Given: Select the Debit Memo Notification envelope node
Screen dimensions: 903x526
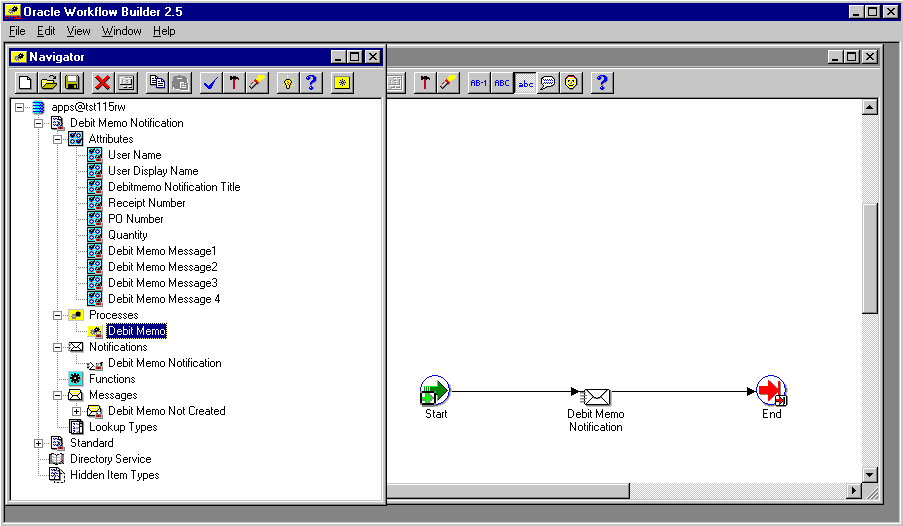Looking at the screenshot, I should pyautogui.click(x=596, y=396).
